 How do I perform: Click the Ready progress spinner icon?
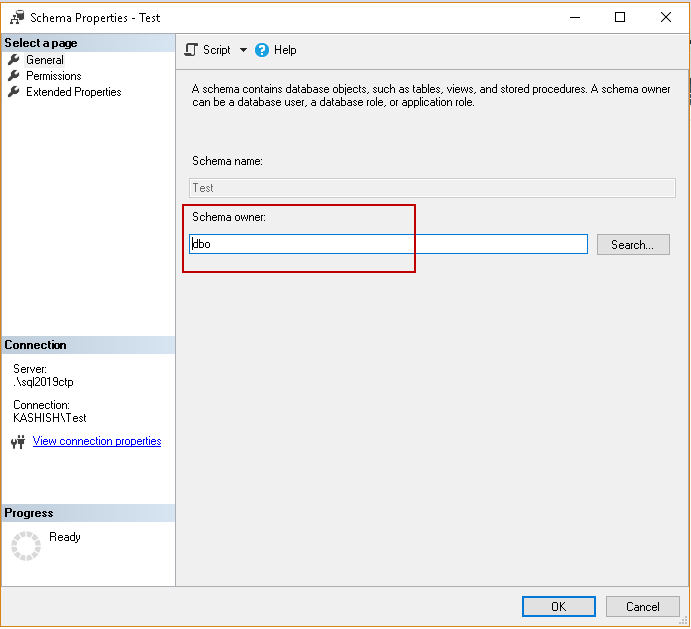click(x=26, y=546)
